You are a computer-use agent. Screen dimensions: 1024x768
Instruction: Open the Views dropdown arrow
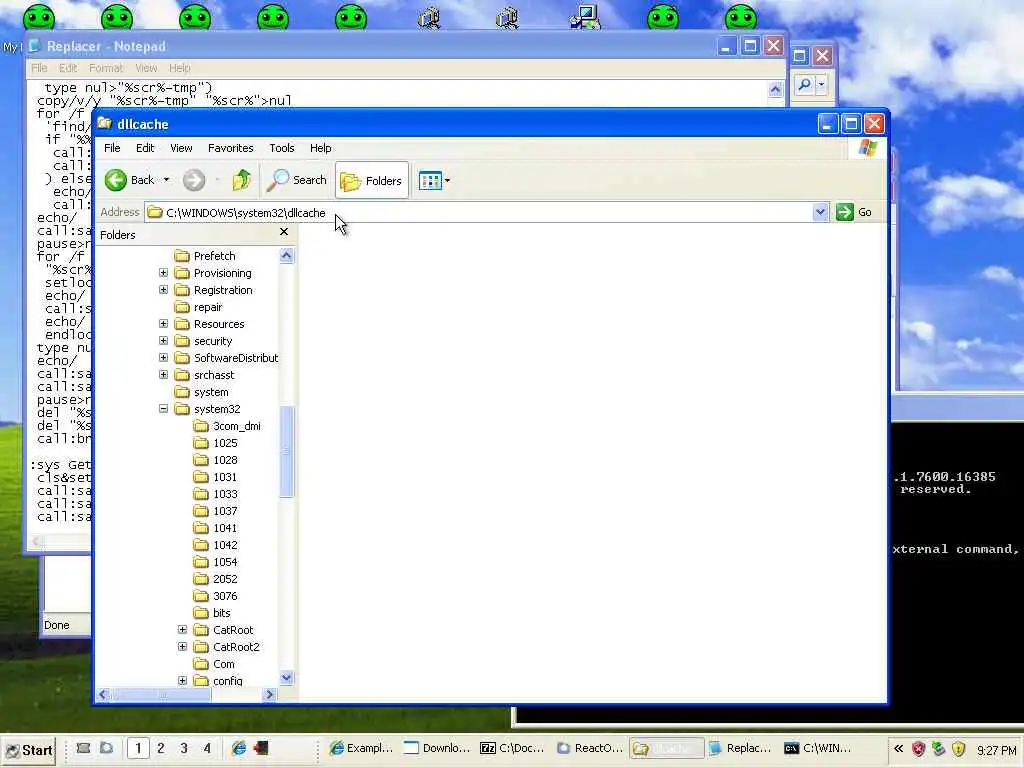tap(447, 181)
